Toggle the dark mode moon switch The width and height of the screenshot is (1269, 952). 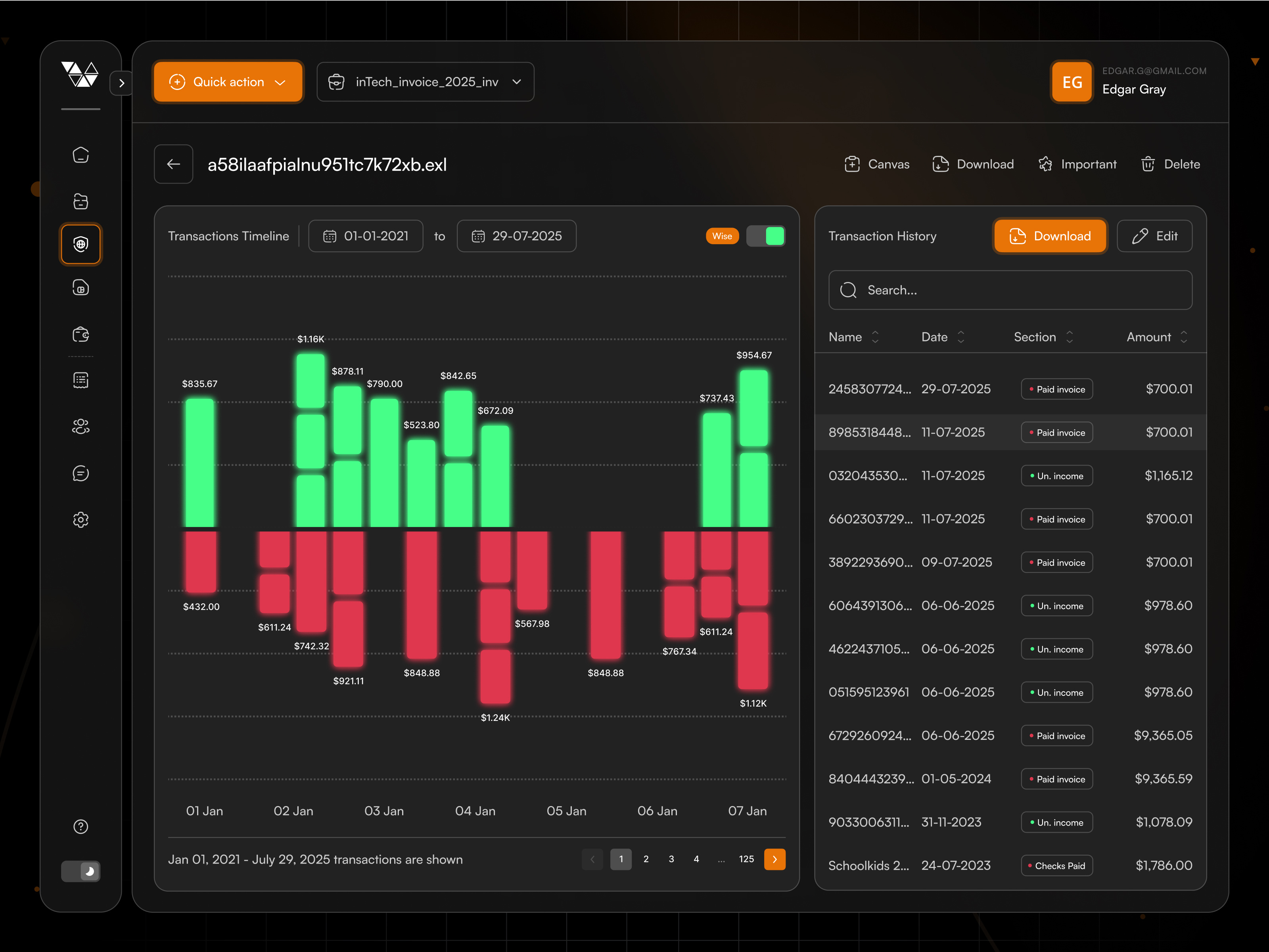81,871
